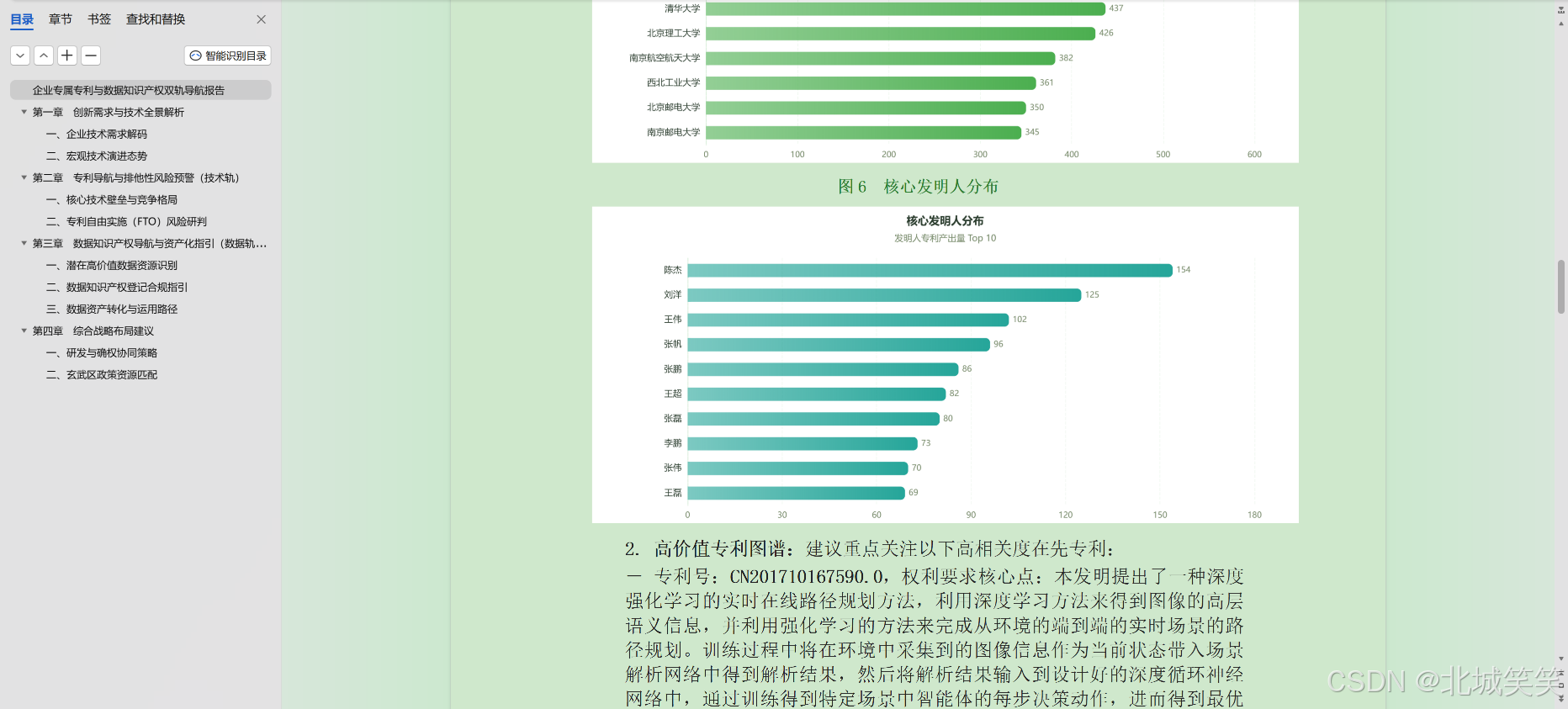Go to 二、玄武区政策资源匹配
This screenshot has width=1568, height=709.
coord(102,374)
